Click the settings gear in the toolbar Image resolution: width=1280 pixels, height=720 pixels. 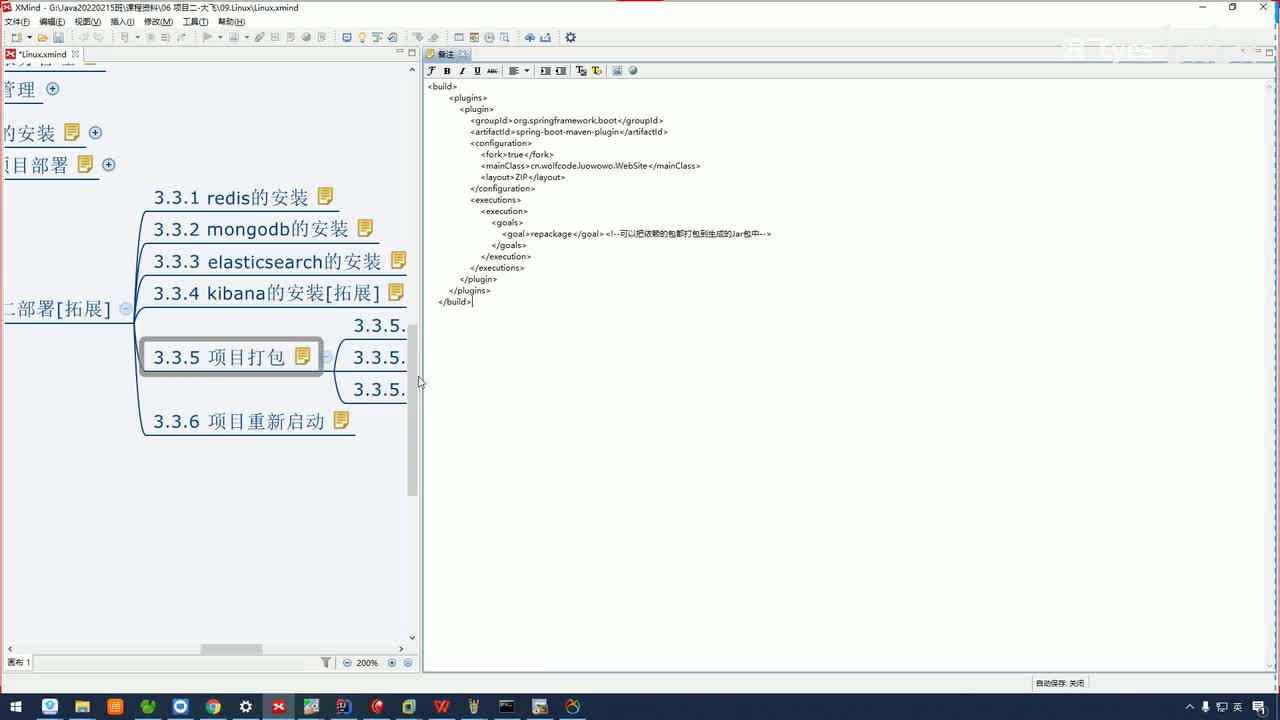pyautogui.click(x=570, y=38)
